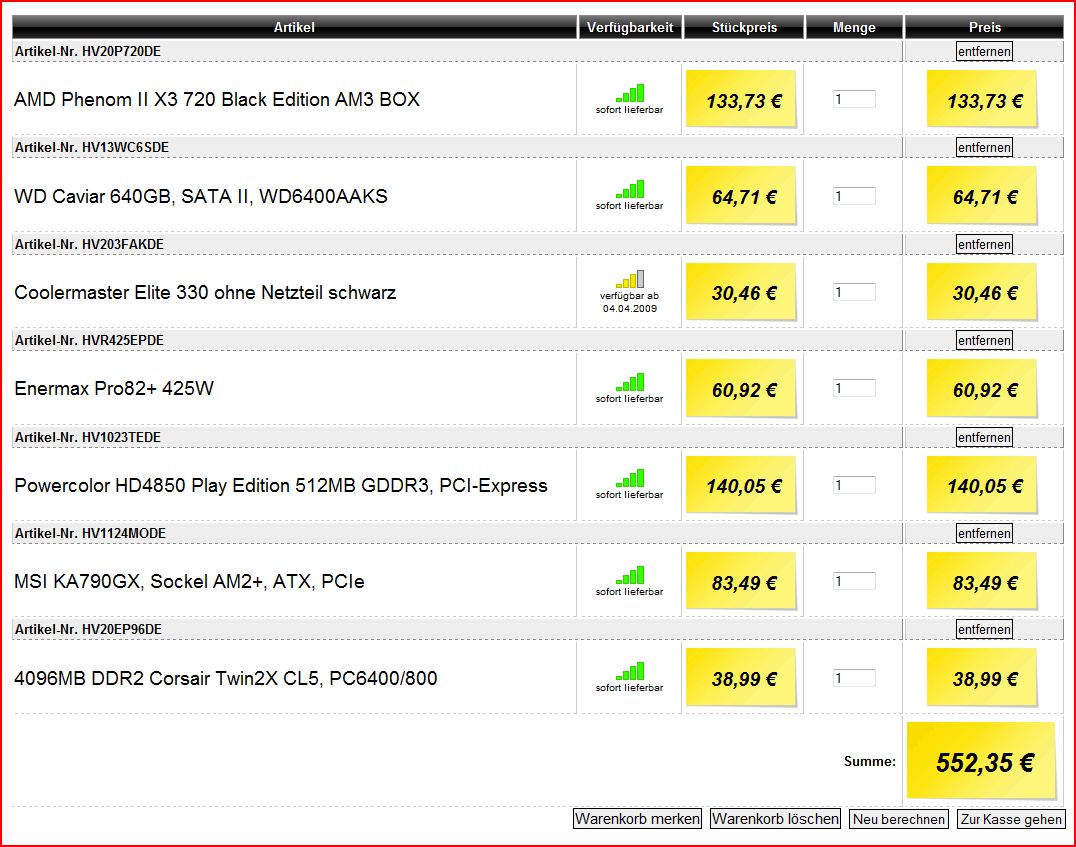Click 140,05 € unit price note

point(741,485)
